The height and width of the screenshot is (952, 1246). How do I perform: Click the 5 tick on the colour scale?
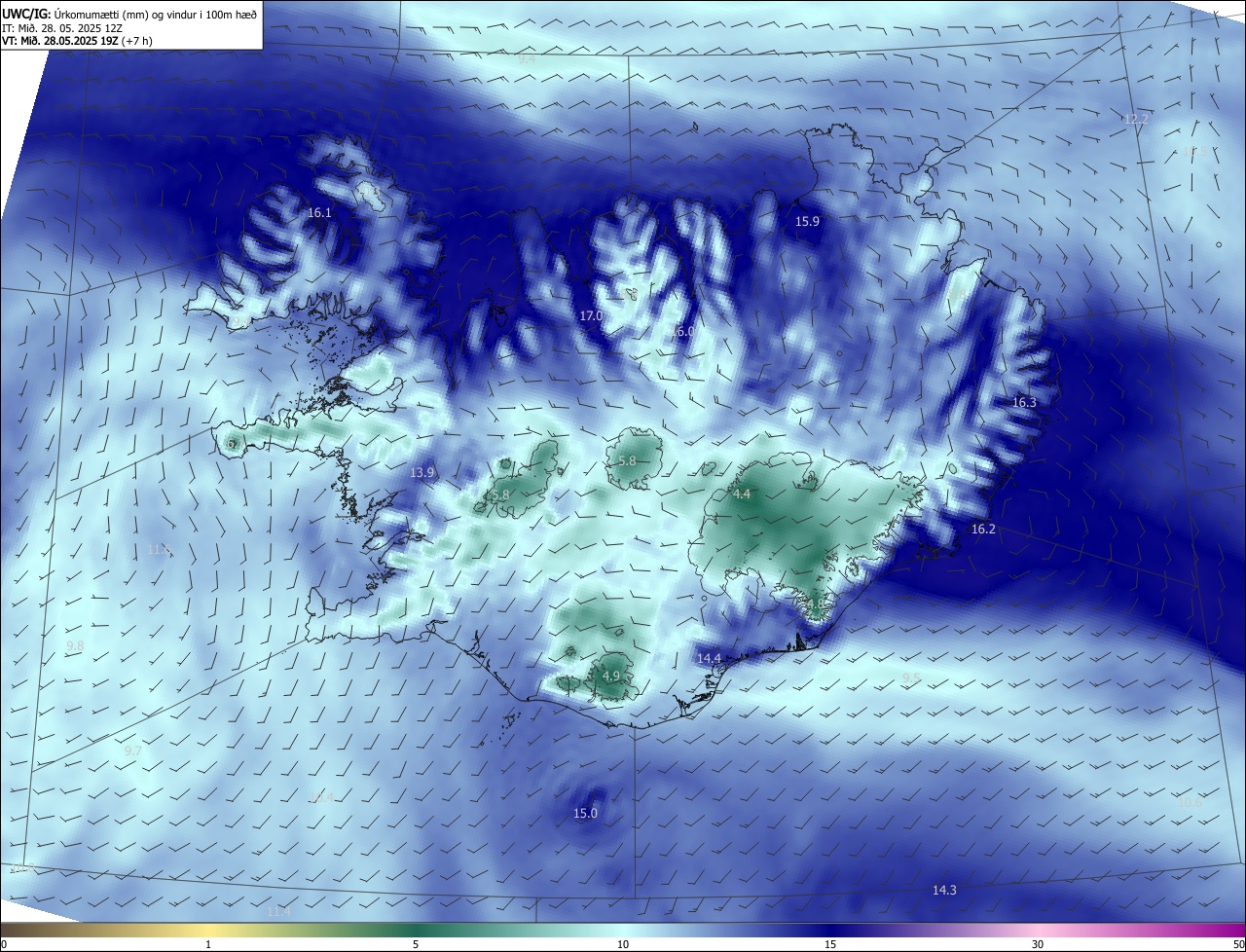coord(416,944)
